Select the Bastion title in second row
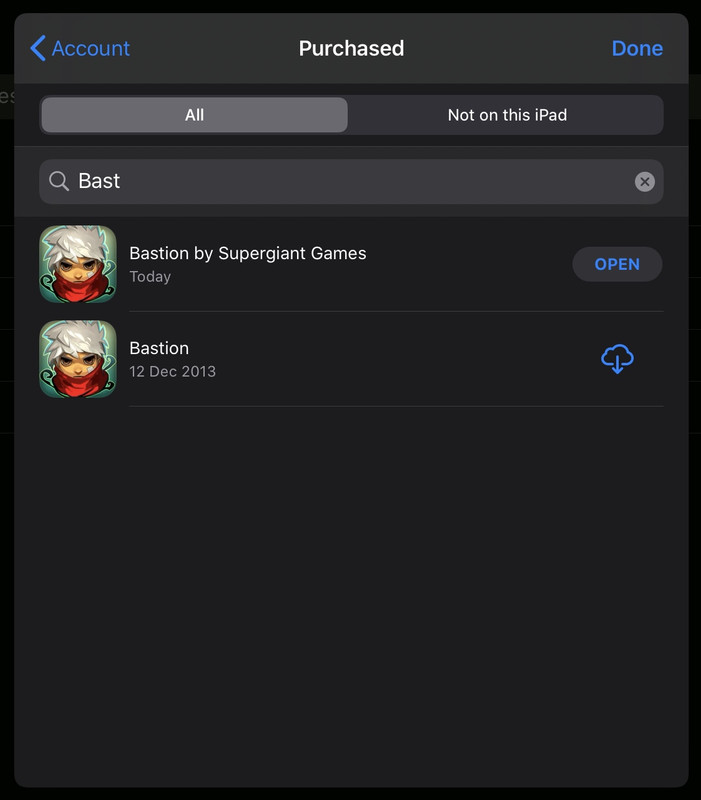 point(159,348)
